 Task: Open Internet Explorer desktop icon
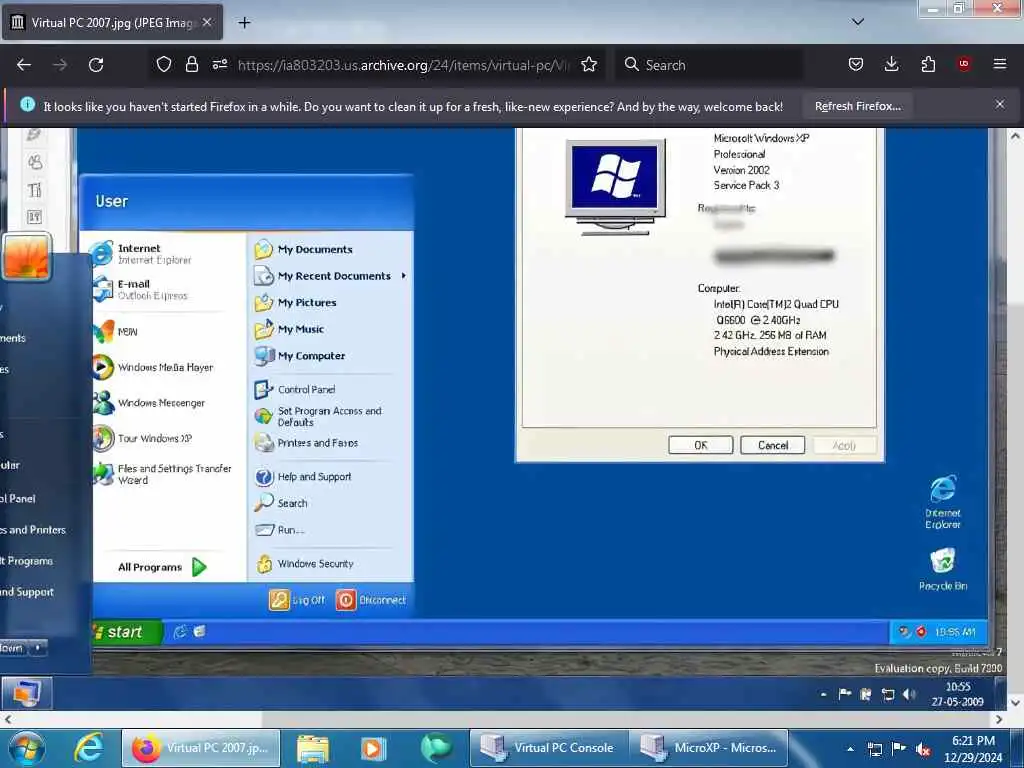point(942,502)
